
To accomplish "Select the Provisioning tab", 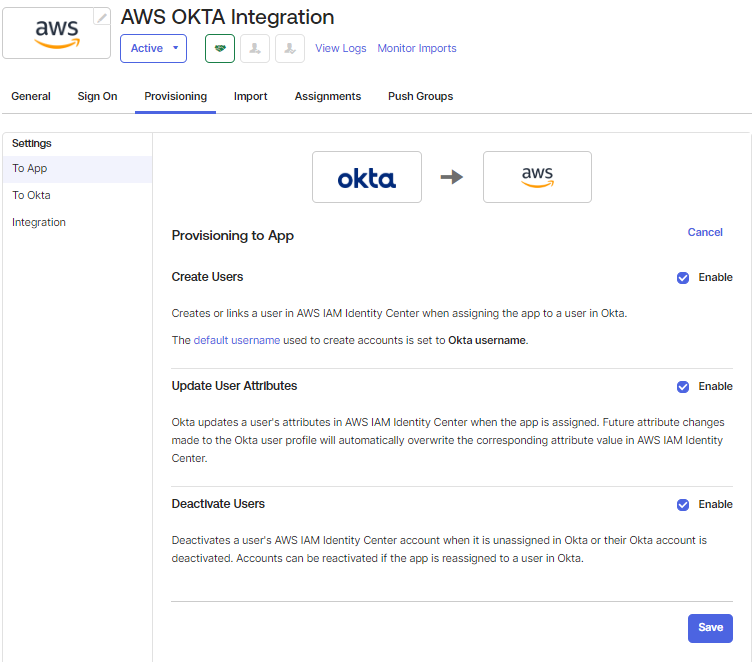I will (176, 96).
